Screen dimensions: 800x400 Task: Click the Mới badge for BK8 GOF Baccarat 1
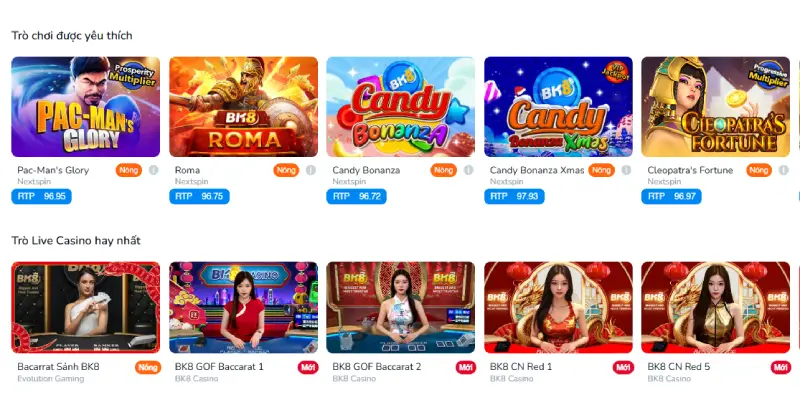(x=308, y=367)
